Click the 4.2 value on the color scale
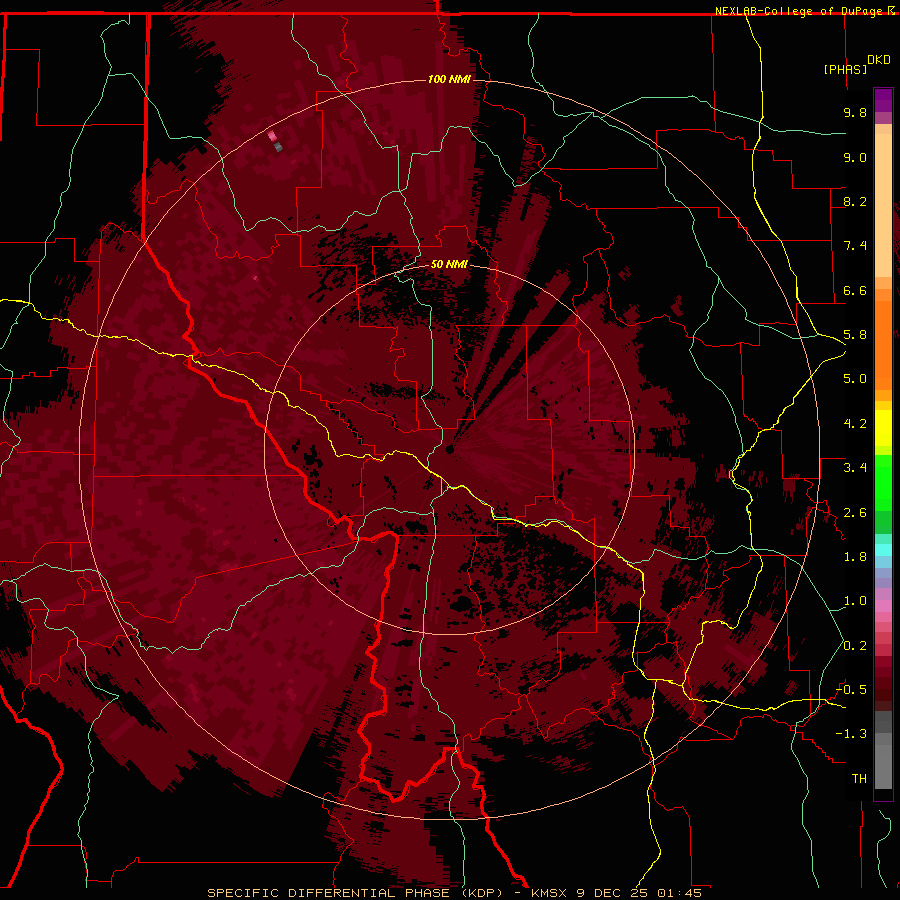Image resolution: width=900 pixels, height=900 pixels. point(855,424)
